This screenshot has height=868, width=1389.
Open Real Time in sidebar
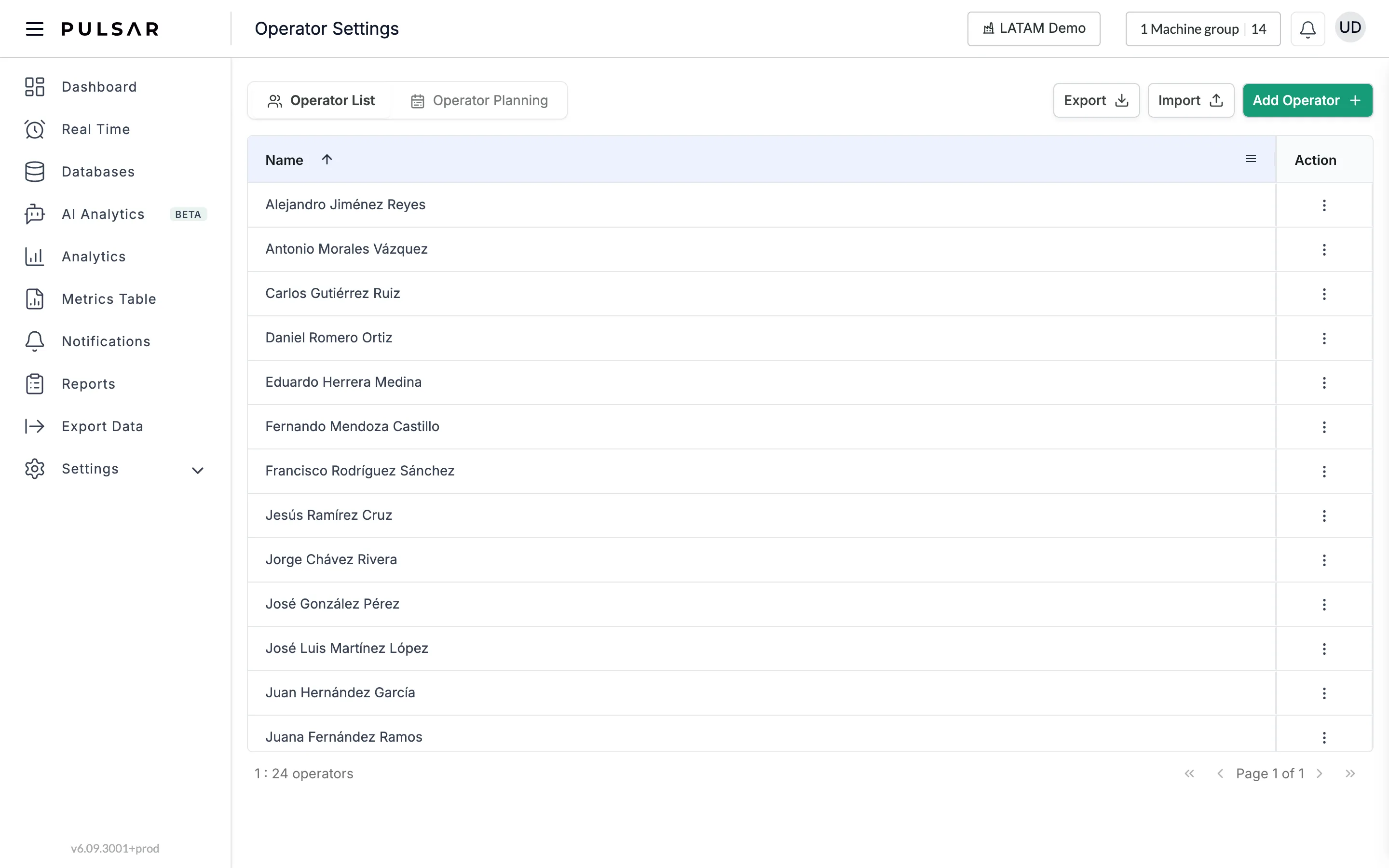(78, 129)
